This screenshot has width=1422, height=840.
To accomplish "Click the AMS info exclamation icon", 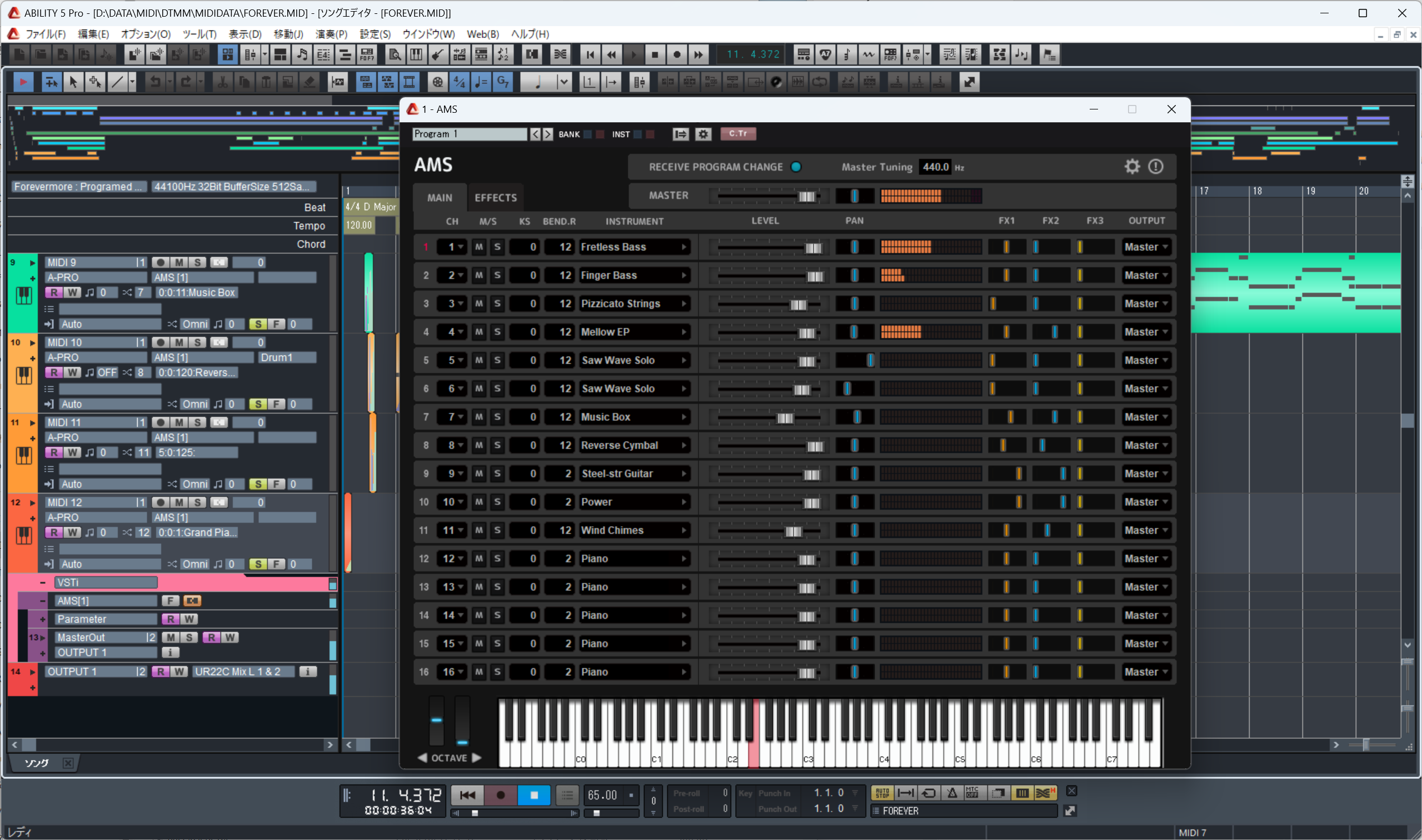I will click(1156, 167).
